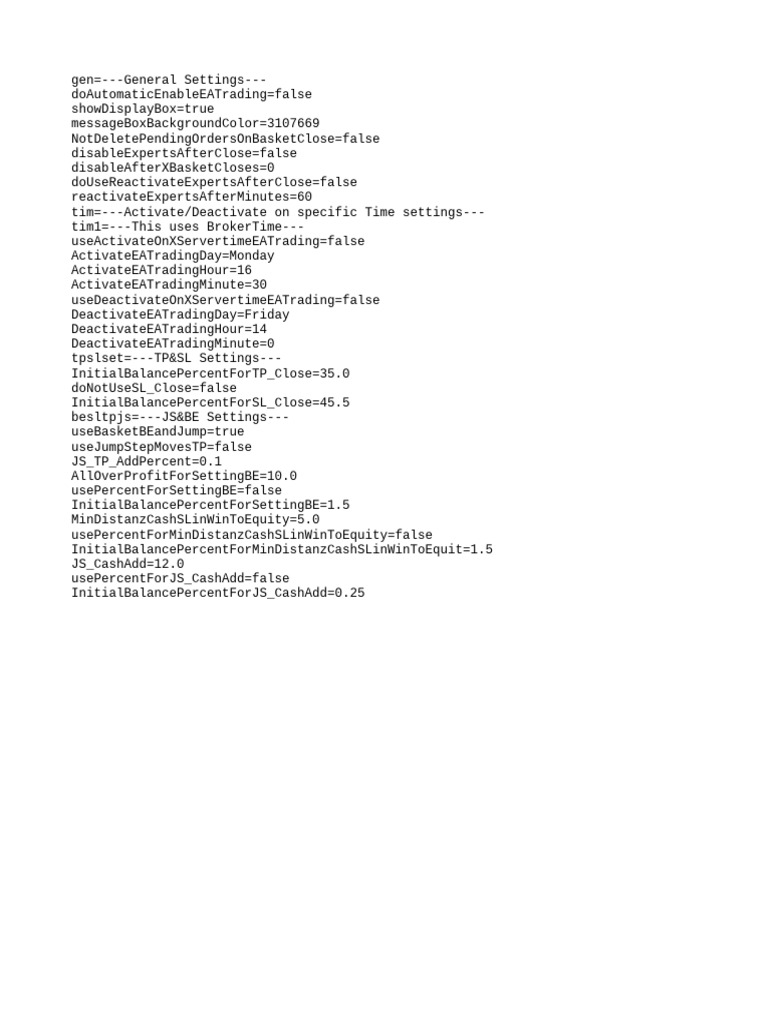Image resolution: width=768 pixels, height=1024 pixels.
Task: Click messageBoxBackgroundColor=3107669 line
Action: [x=195, y=123]
